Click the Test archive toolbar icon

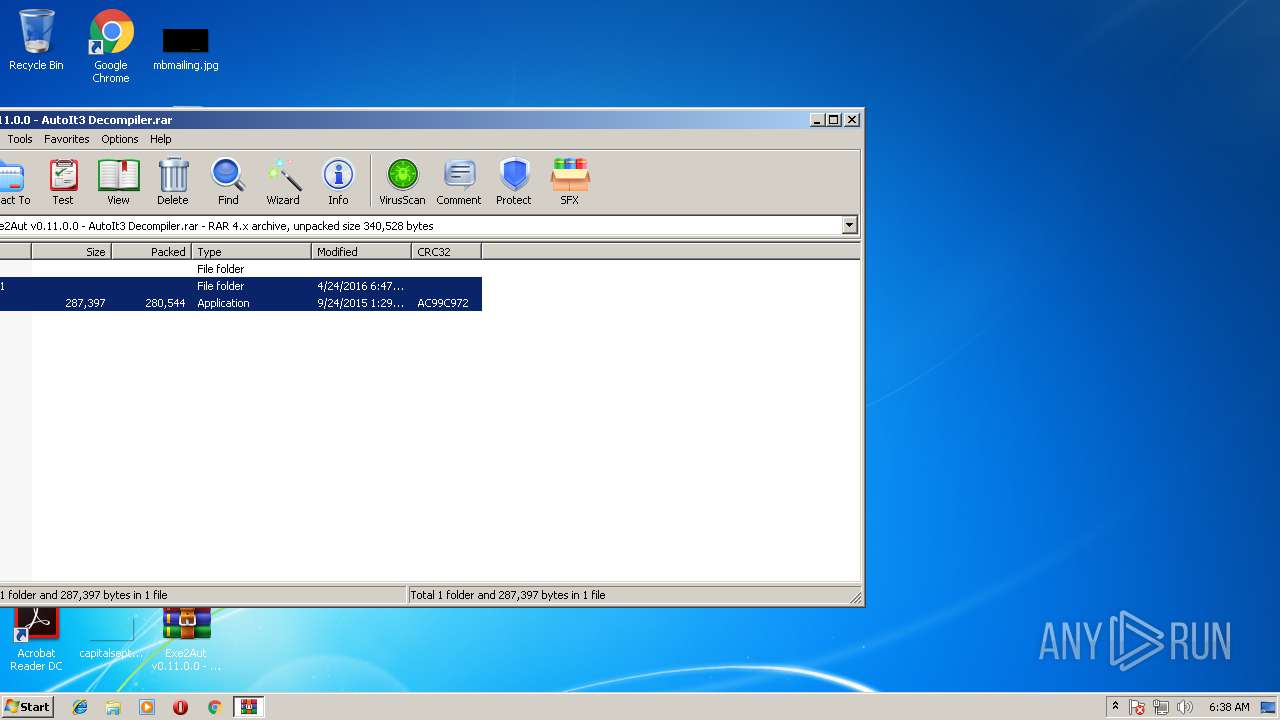[63, 181]
